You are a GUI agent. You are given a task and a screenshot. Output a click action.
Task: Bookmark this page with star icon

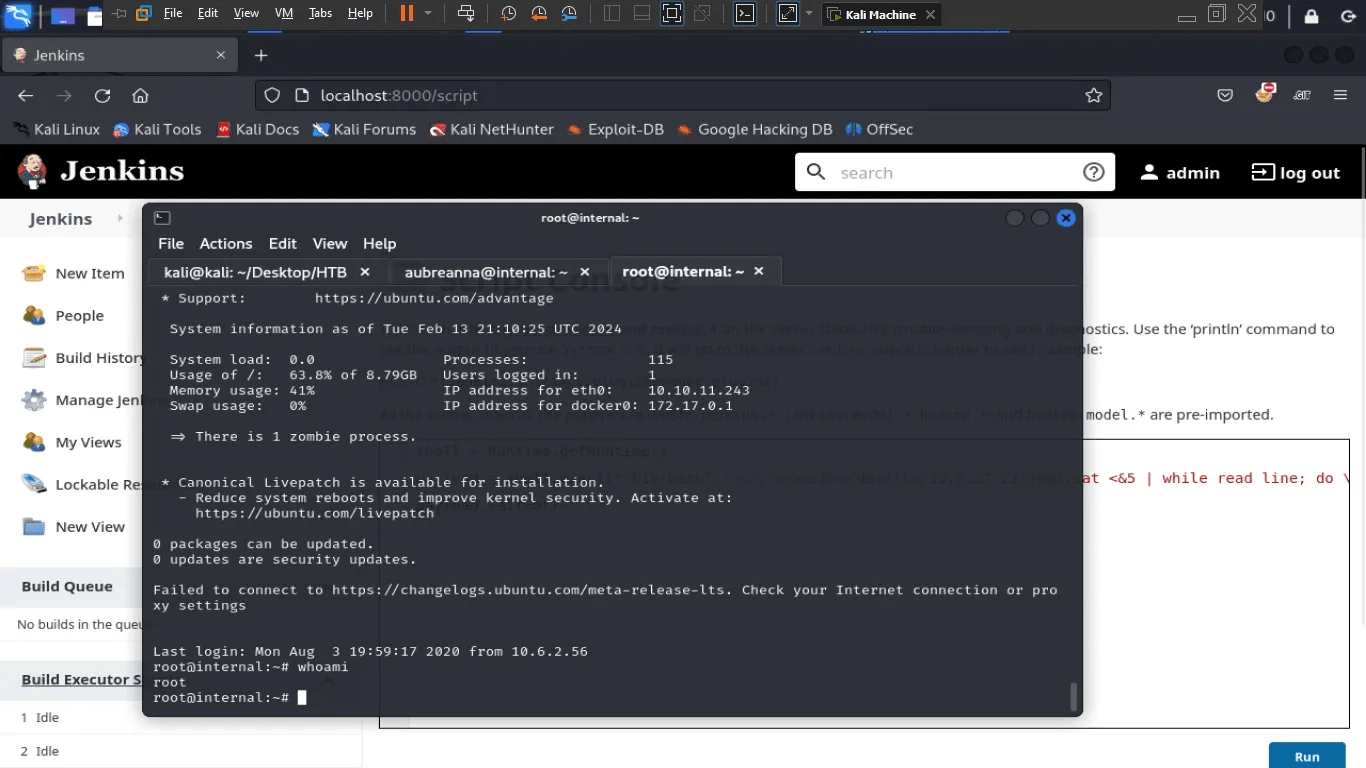click(x=1094, y=95)
